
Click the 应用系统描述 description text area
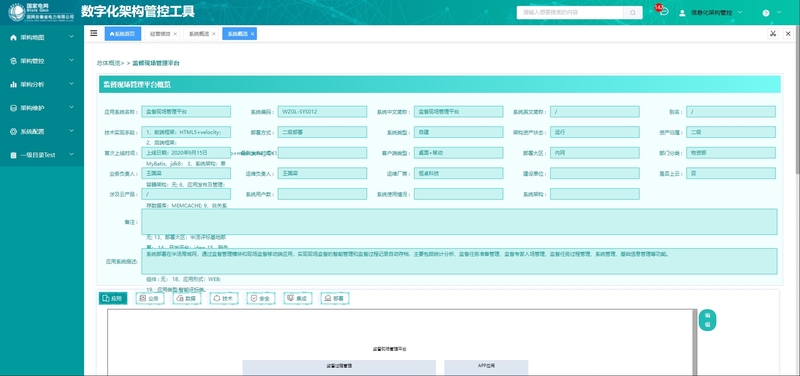tap(459, 261)
